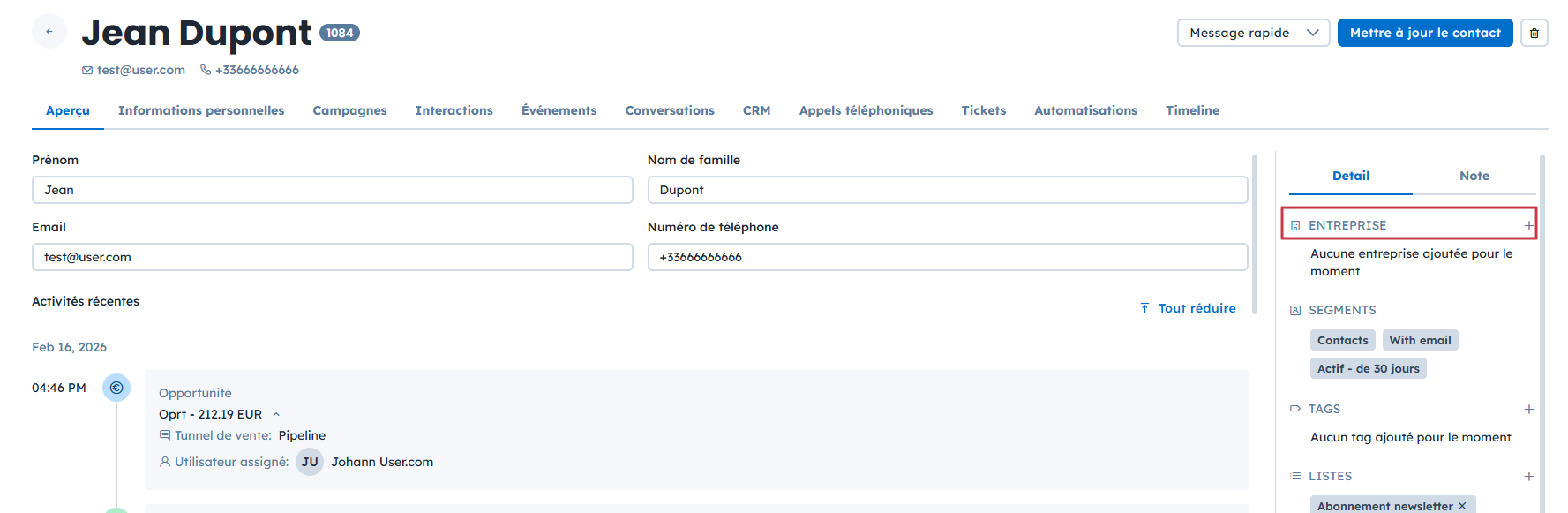
Task: Click the Feb 16, 2026 date label
Action: pyautogui.click(x=69, y=347)
